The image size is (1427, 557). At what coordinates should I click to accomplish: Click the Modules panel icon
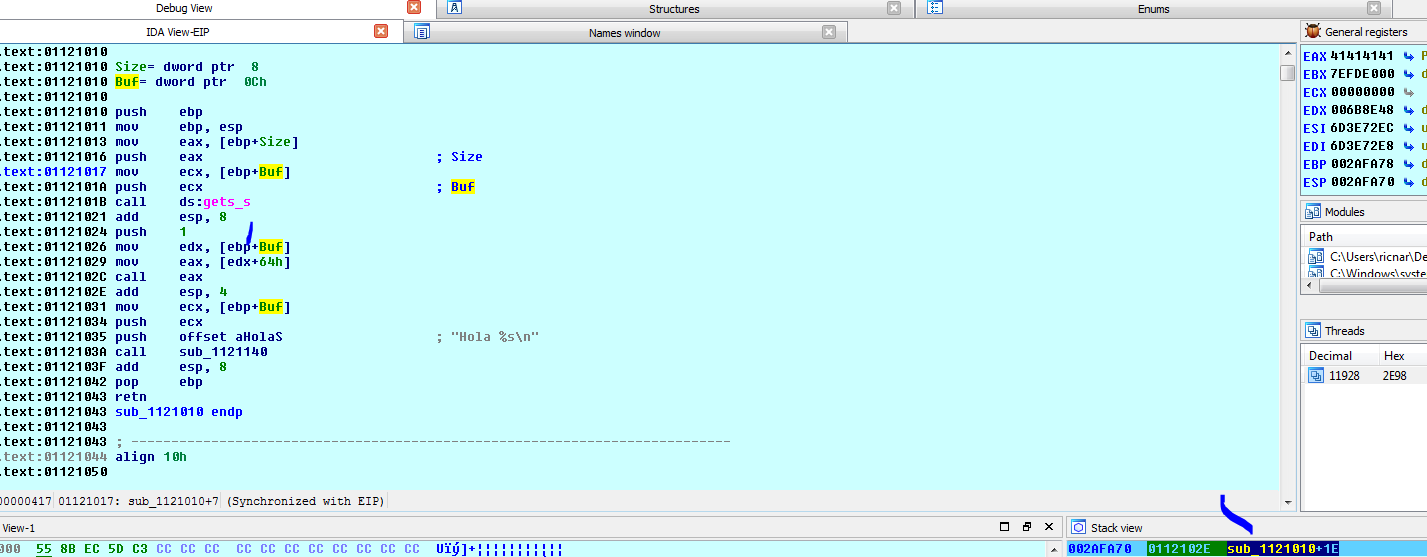pos(1313,212)
